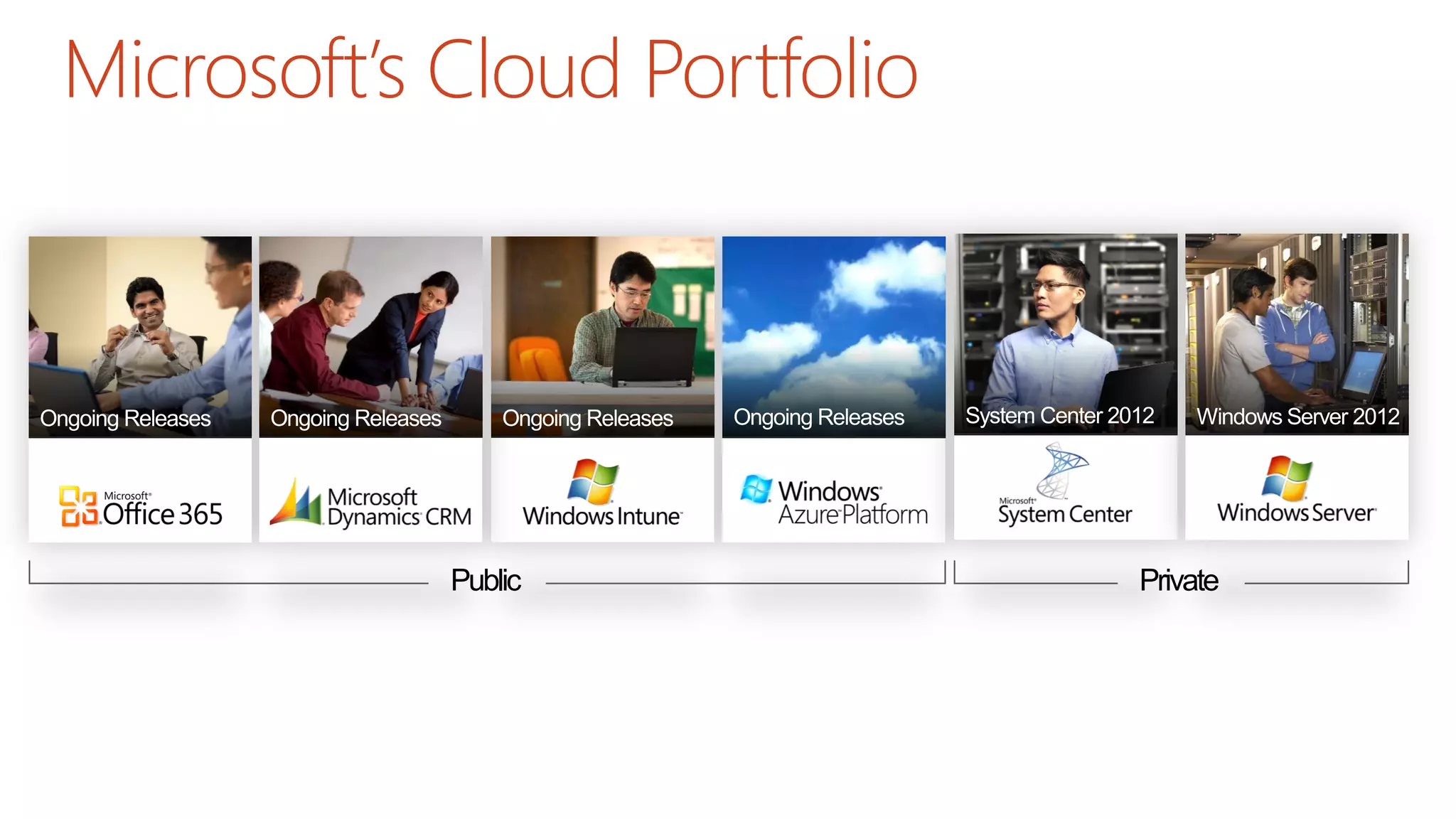This screenshot has height=819, width=1456.
Task: Click the Office 365 wordmark text
Action: pos(163,510)
